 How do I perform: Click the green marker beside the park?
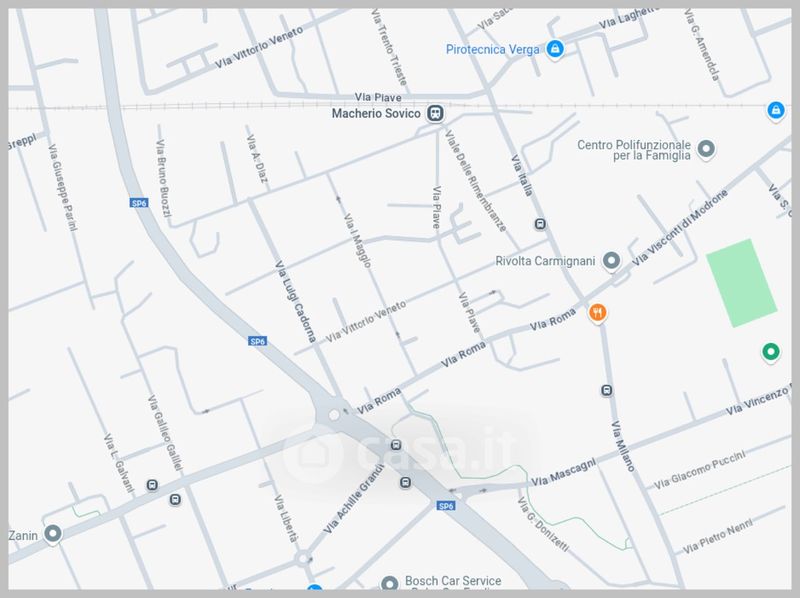point(770,352)
